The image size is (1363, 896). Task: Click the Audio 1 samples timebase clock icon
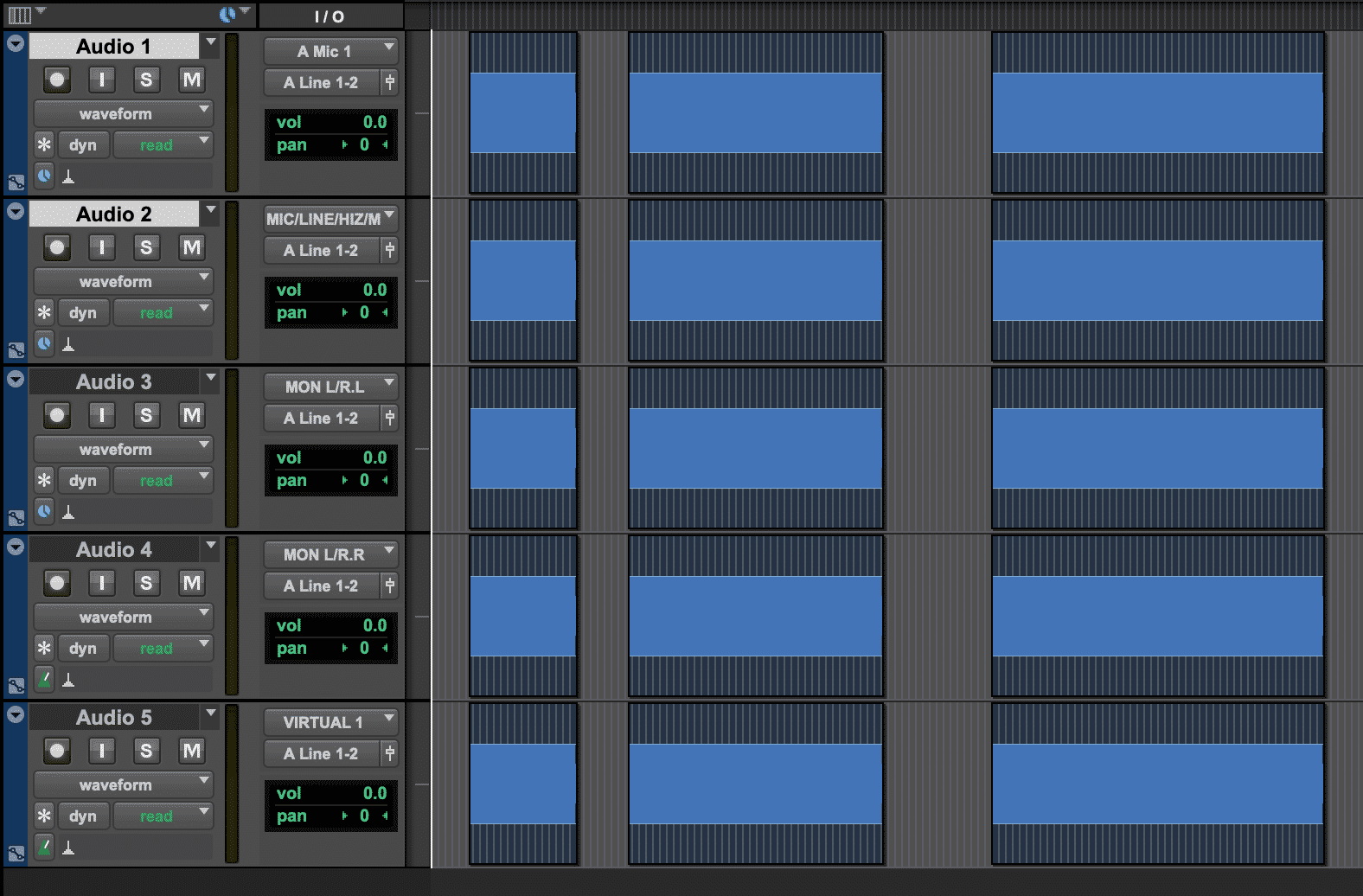(44, 176)
